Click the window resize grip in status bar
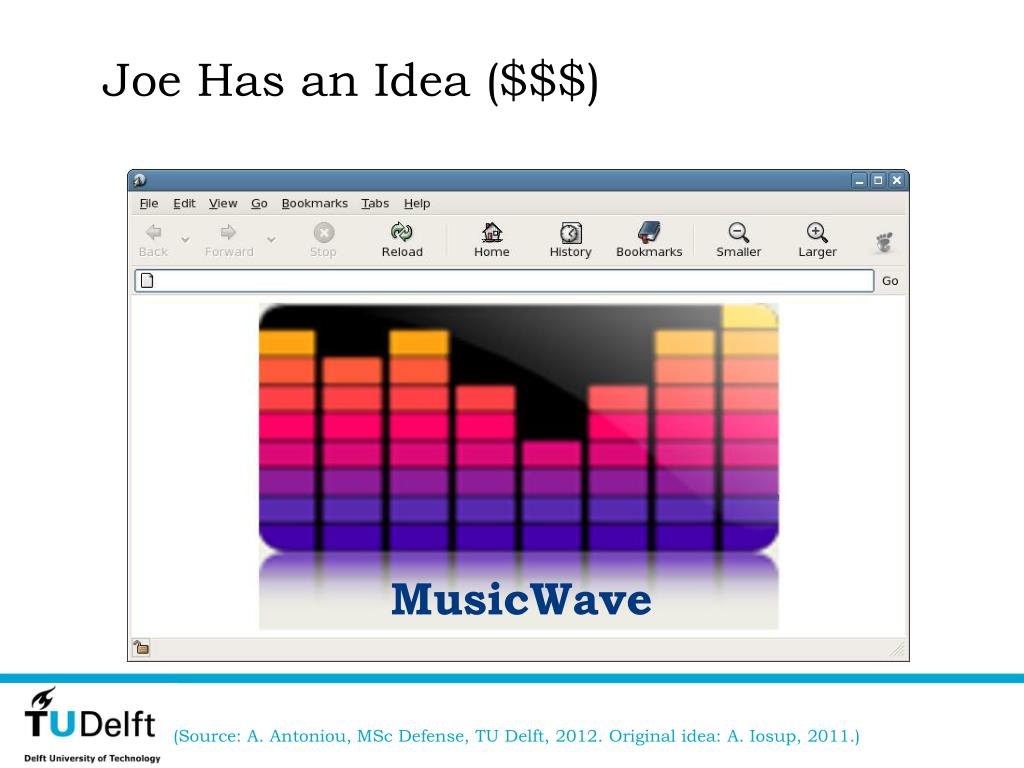This screenshot has width=1024, height=768. pyautogui.click(x=897, y=648)
